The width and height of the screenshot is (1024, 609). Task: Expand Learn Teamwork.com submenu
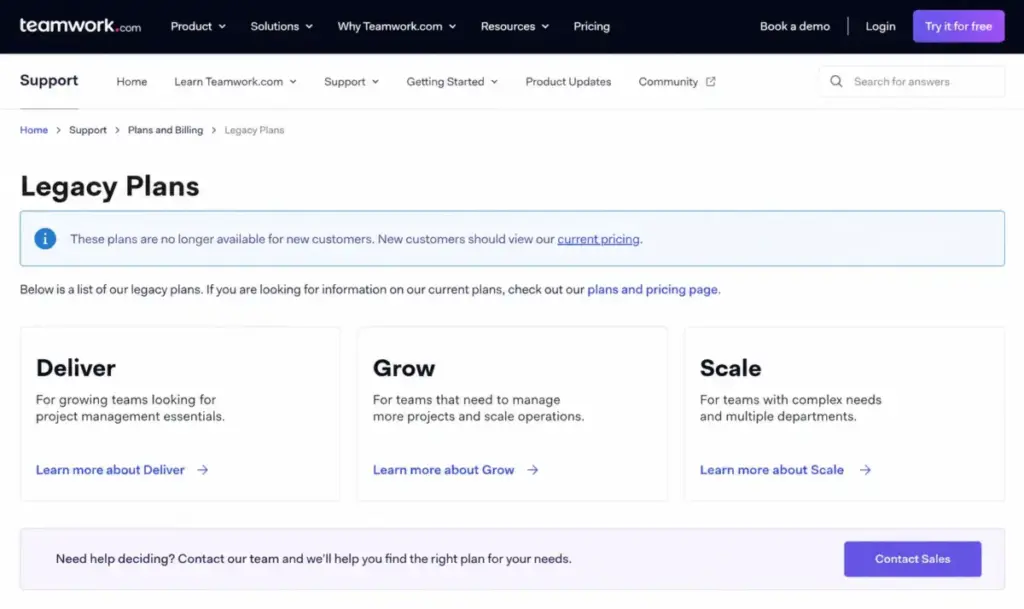235,82
